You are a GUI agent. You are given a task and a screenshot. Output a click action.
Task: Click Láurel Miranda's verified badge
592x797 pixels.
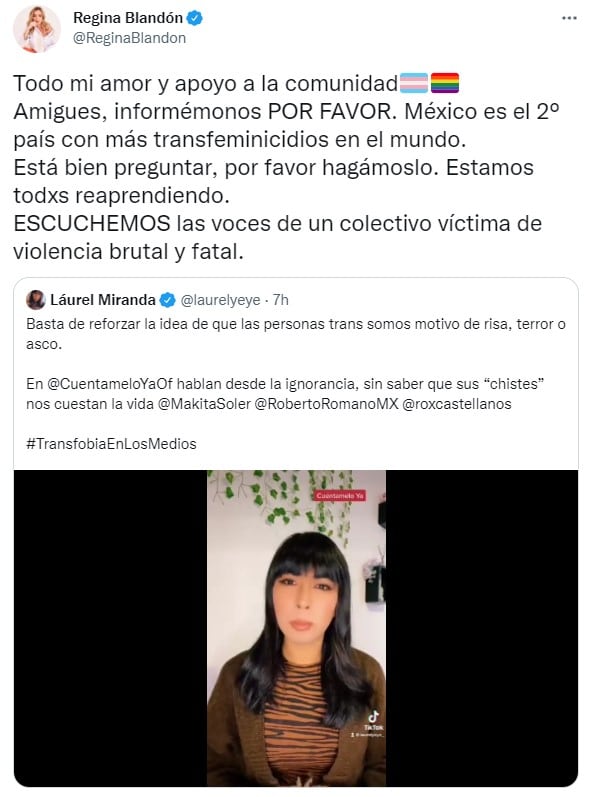coord(167,300)
